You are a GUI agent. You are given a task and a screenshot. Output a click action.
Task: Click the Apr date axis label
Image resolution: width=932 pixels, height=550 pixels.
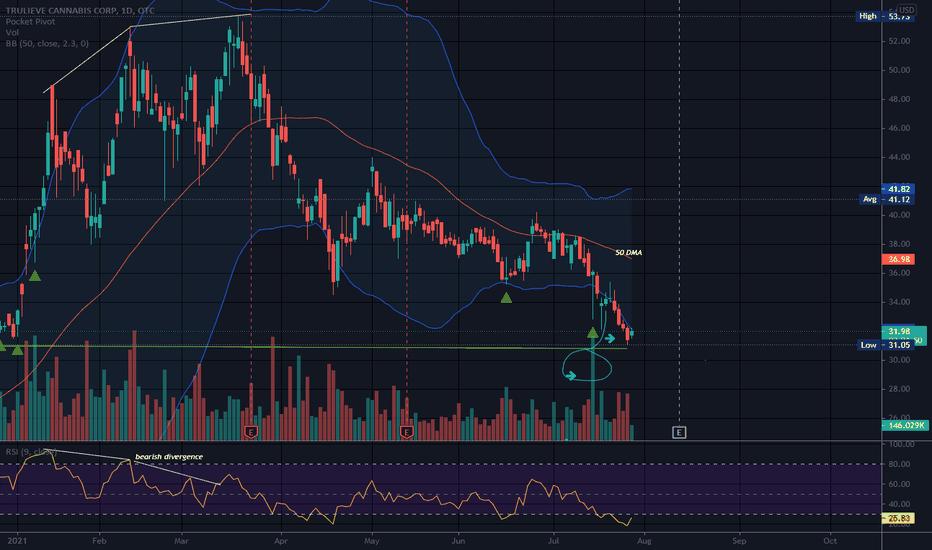(281, 540)
